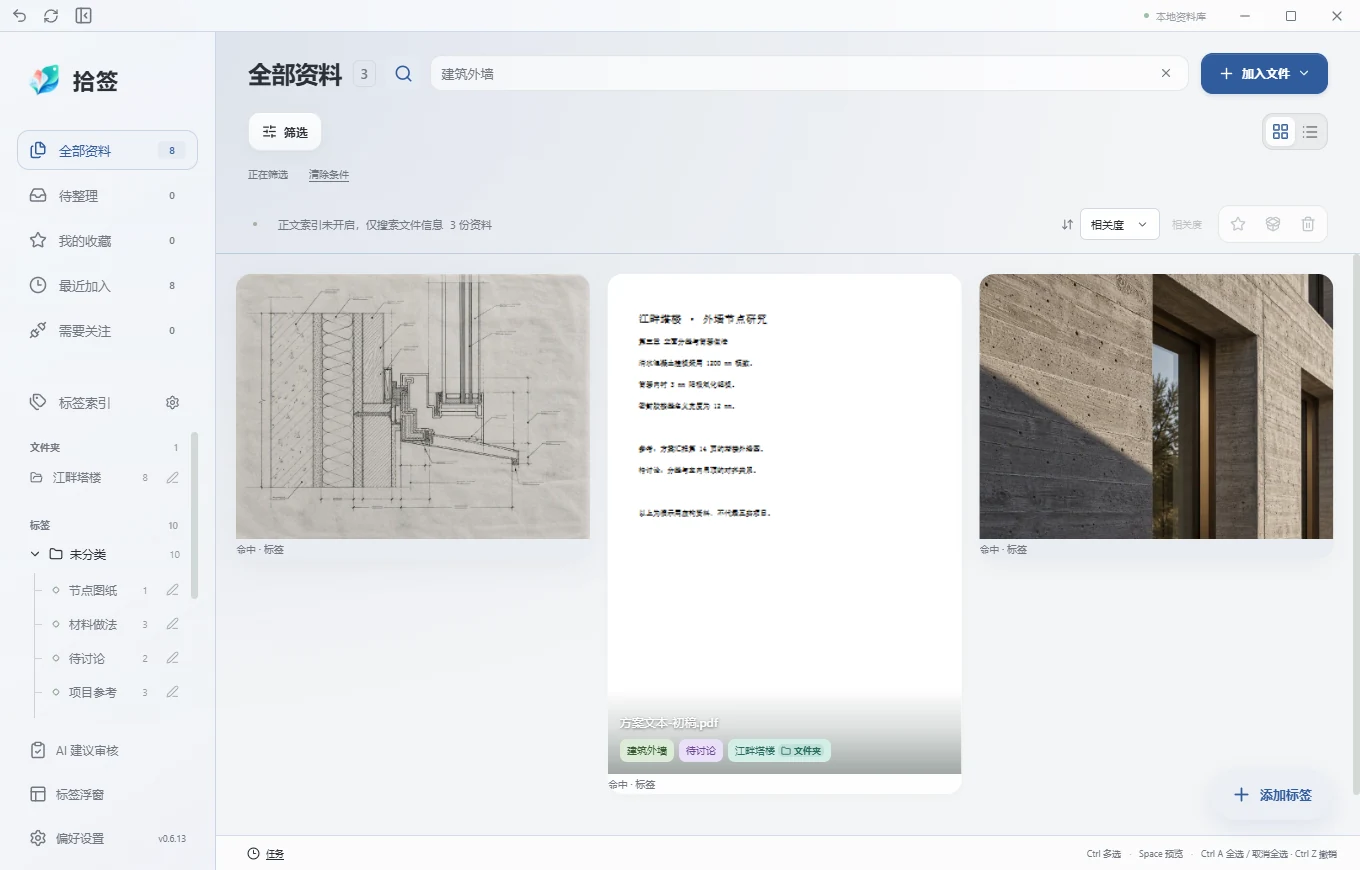
Task: Click the undo arrow in the title bar
Action: (x=20, y=16)
